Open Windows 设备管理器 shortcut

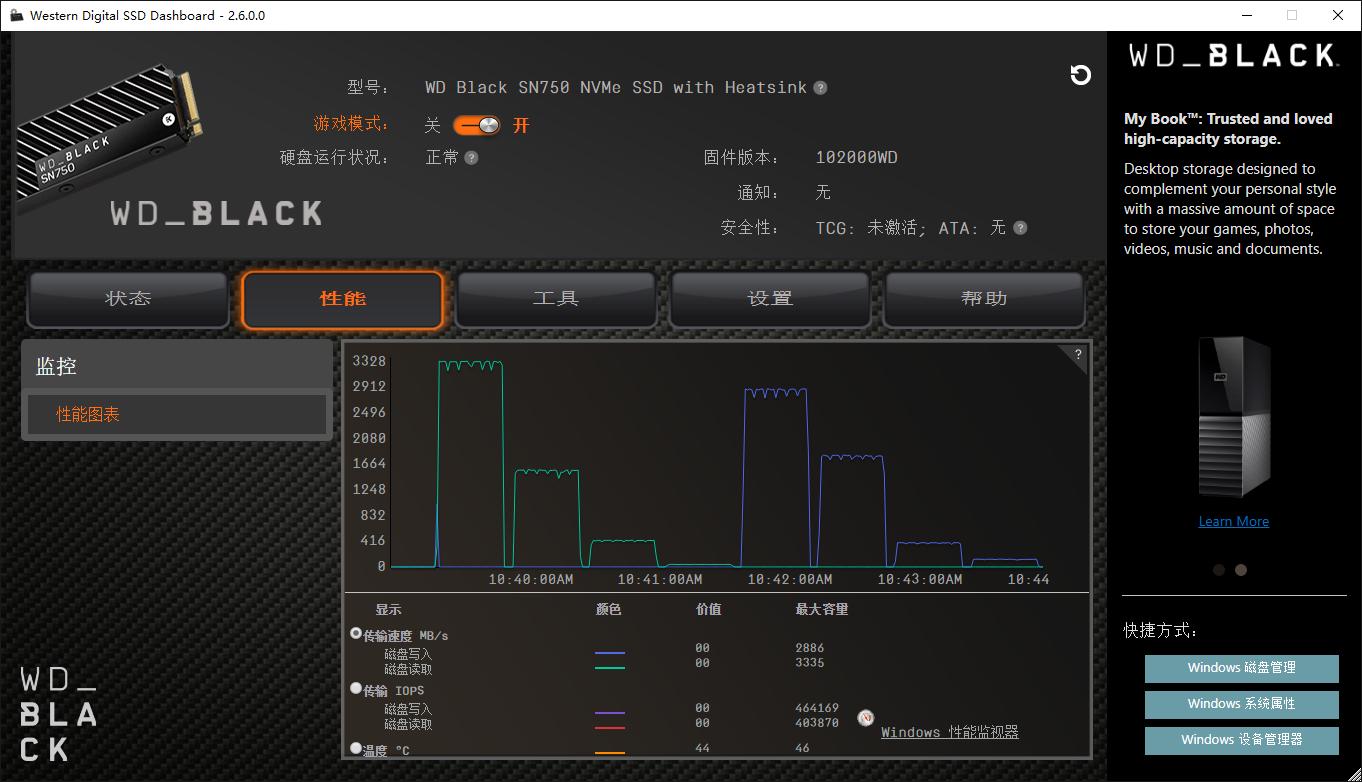coord(1241,740)
